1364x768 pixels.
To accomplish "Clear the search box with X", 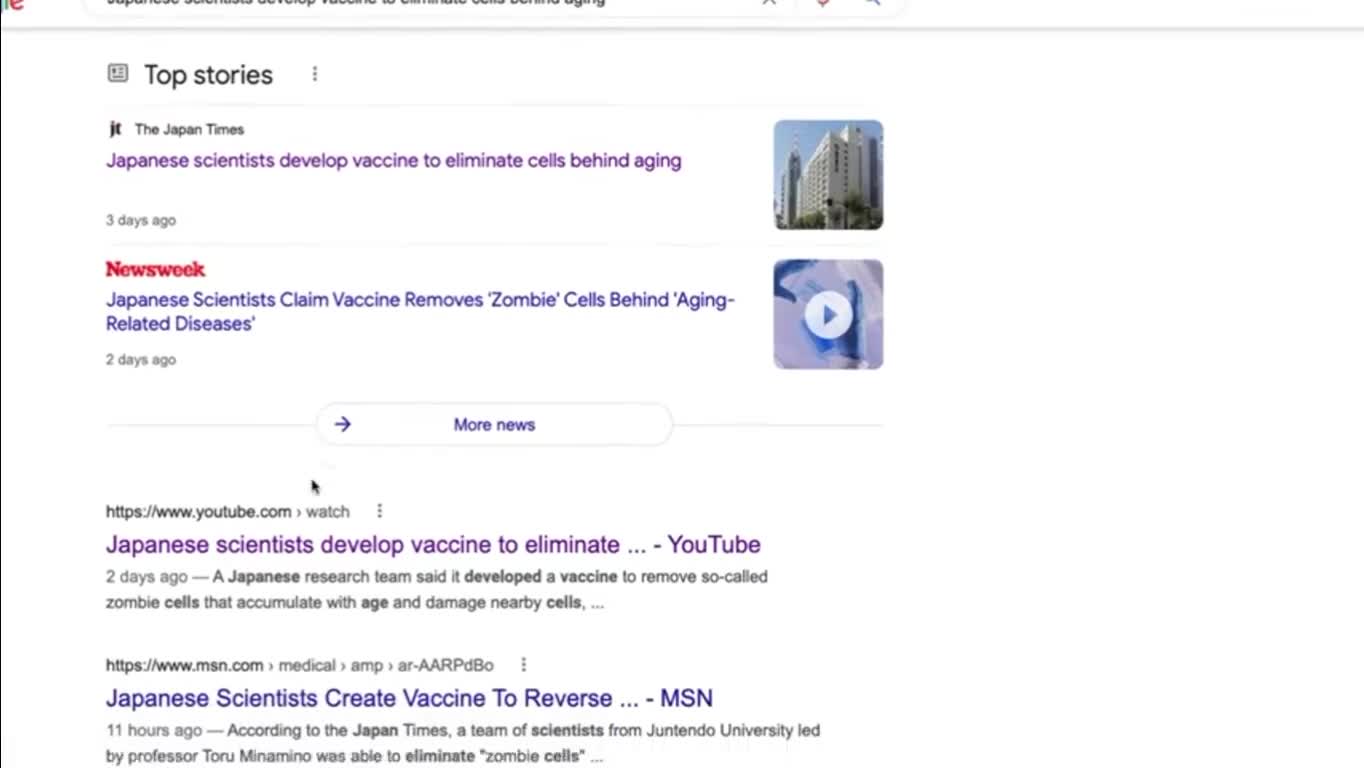I will click(x=769, y=2).
